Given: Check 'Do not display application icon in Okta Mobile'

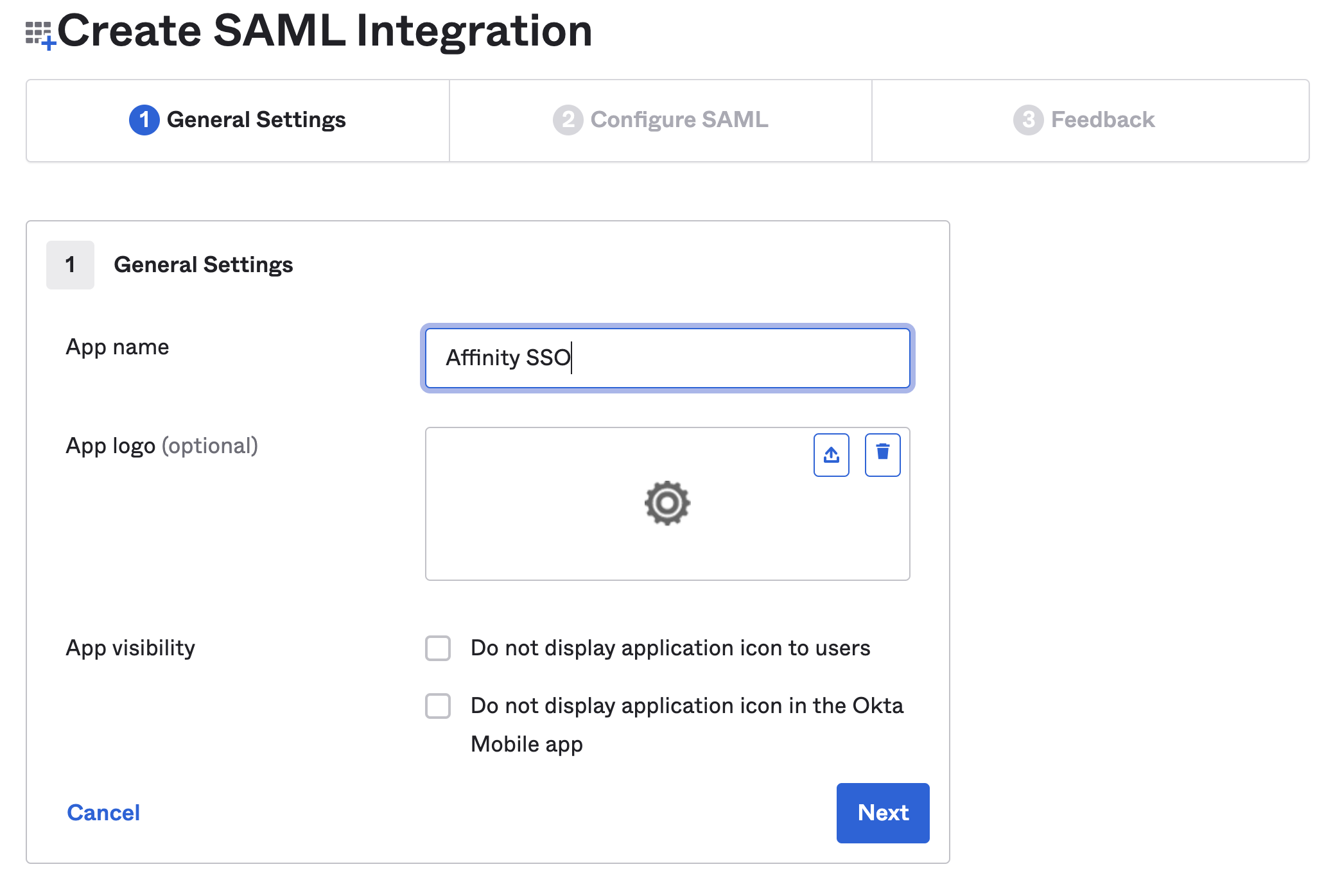Looking at the screenshot, I should [x=437, y=706].
